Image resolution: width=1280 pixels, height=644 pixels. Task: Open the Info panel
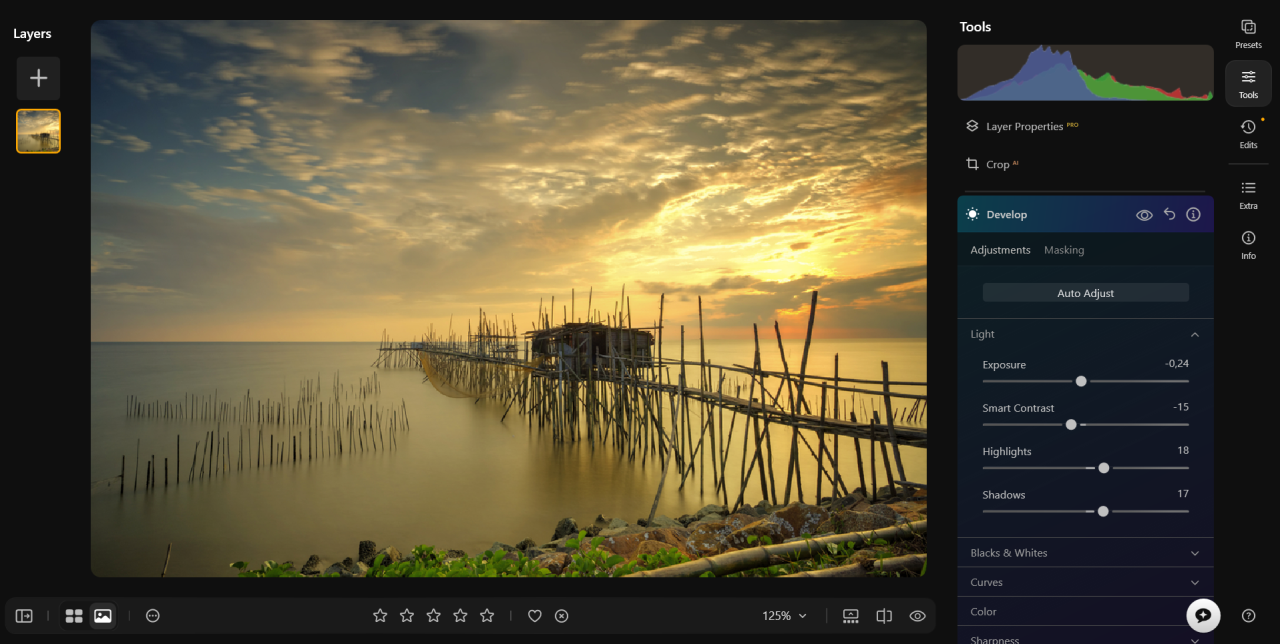tap(1248, 244)
